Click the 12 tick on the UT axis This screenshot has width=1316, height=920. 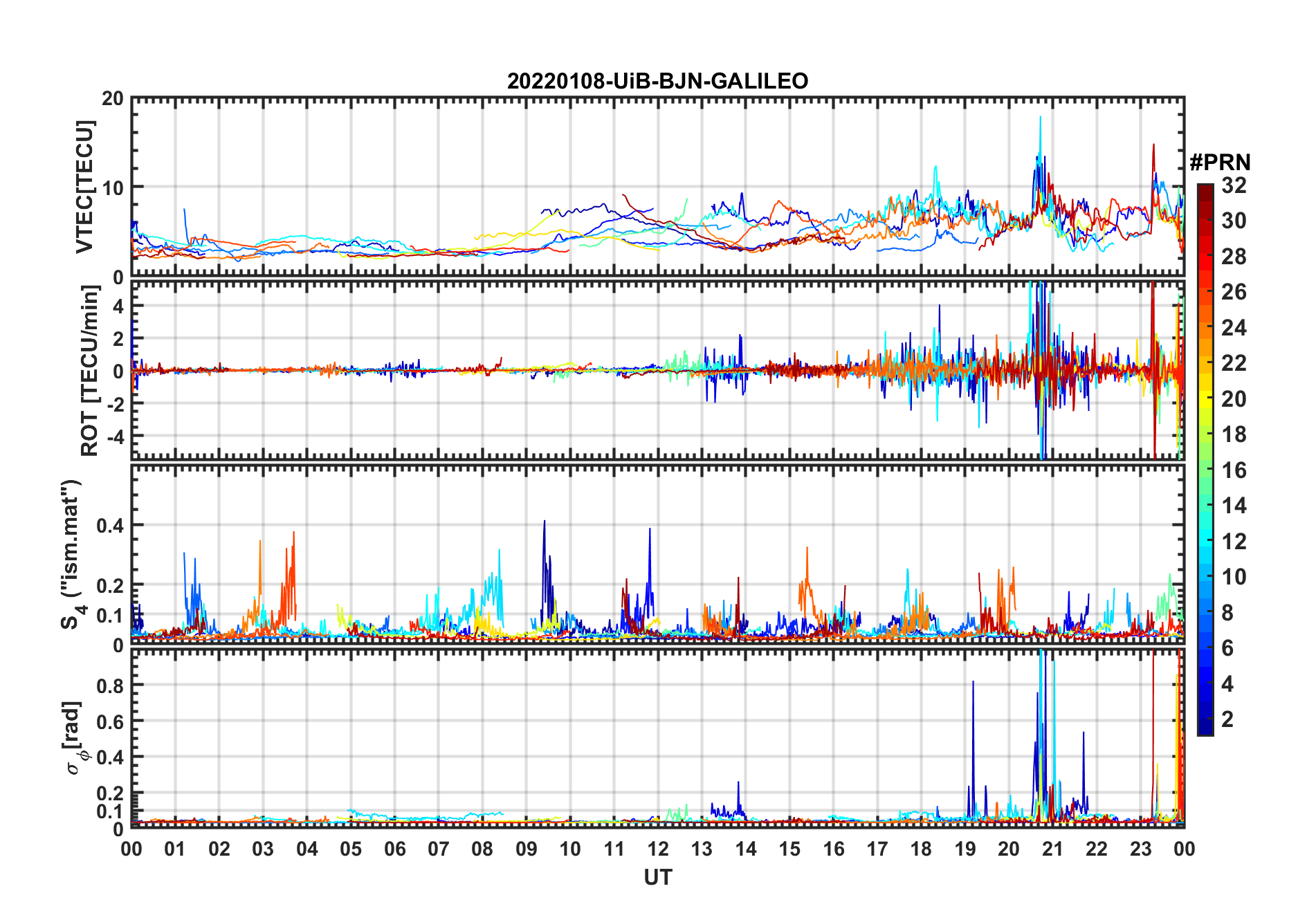658,849
